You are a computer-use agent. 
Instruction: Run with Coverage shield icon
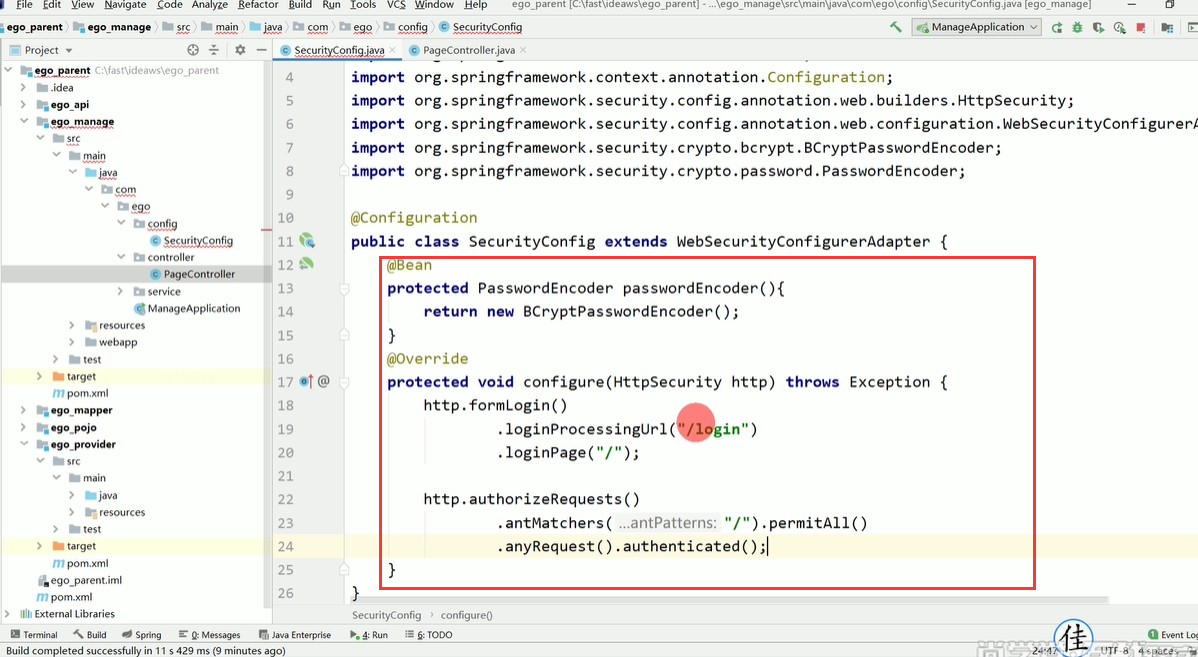pos(1099,28)
